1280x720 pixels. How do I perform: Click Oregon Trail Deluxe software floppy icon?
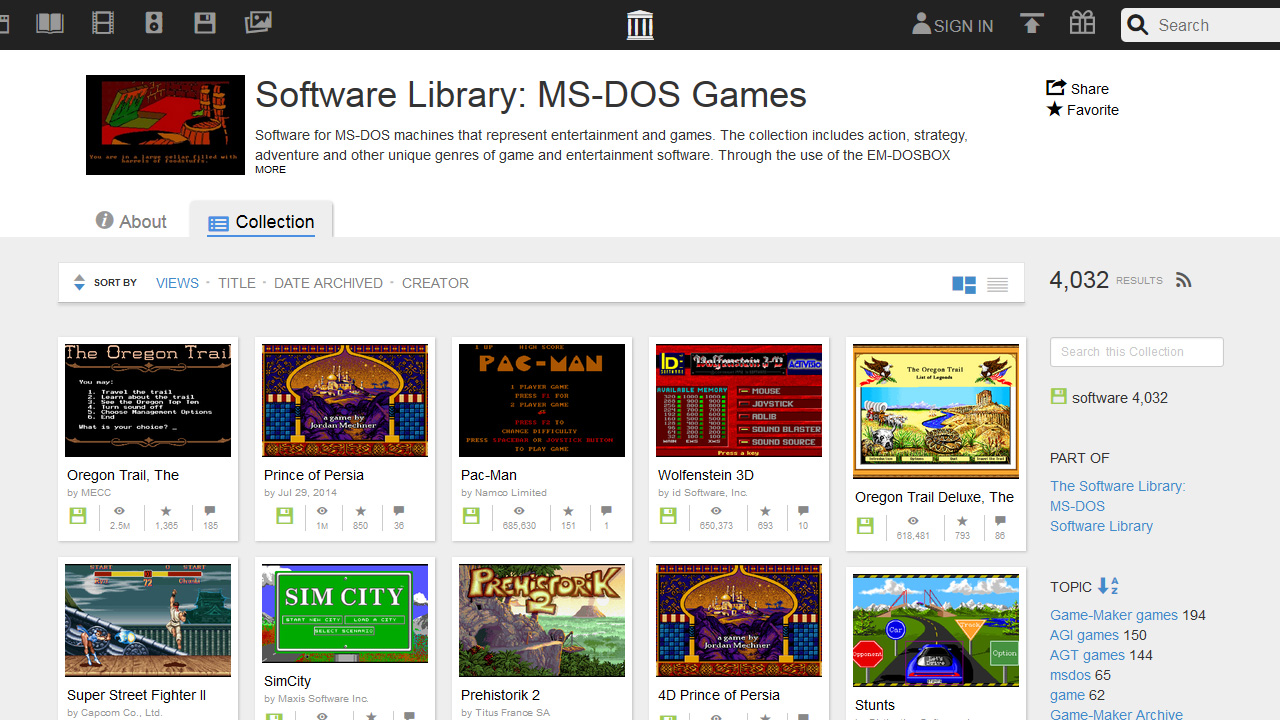(866, 526)
